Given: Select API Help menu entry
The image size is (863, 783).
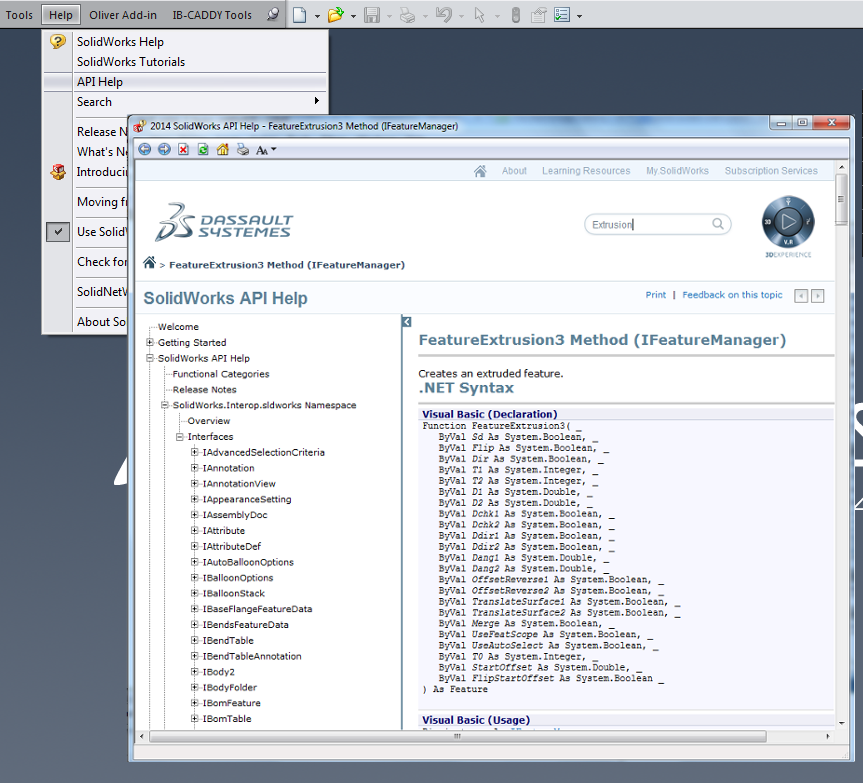Looking at the screenshot, I should click(100, 82).
